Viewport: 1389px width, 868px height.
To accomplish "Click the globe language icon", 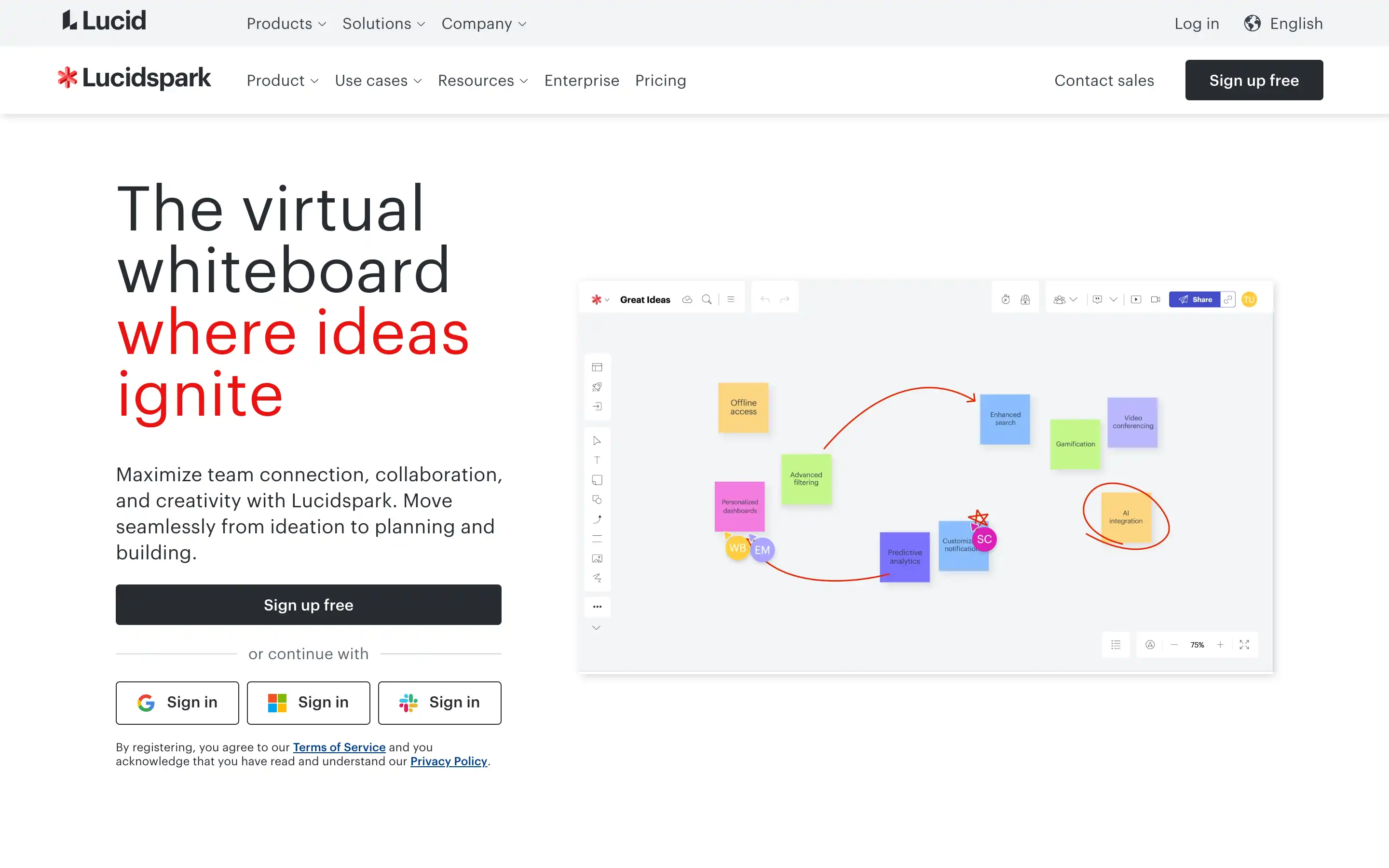I will point(1252,24).
